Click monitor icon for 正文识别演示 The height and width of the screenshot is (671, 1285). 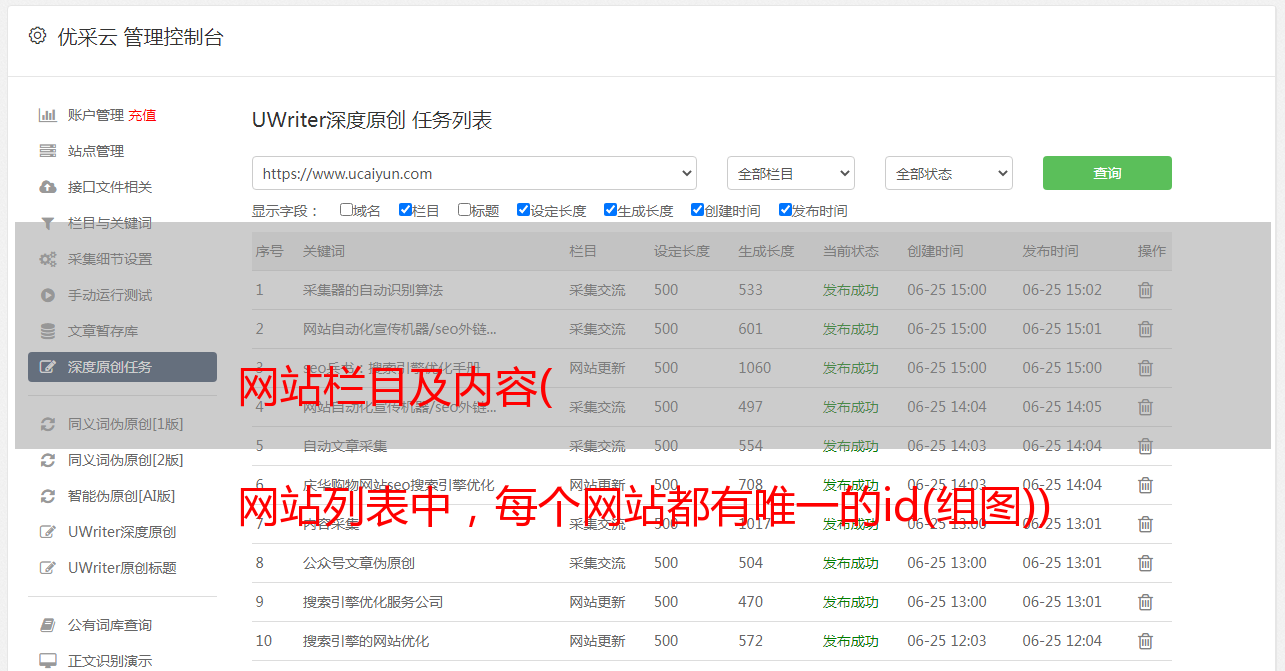(x=47, y=661)
